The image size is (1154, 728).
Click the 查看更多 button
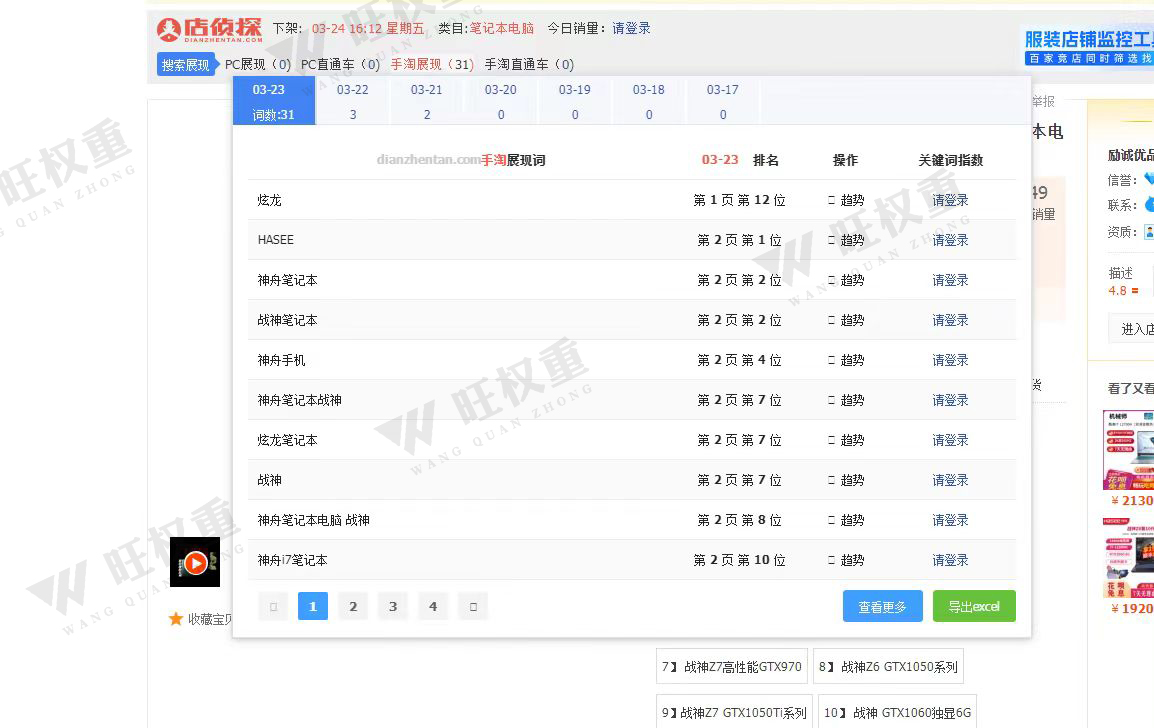[882, 606]
